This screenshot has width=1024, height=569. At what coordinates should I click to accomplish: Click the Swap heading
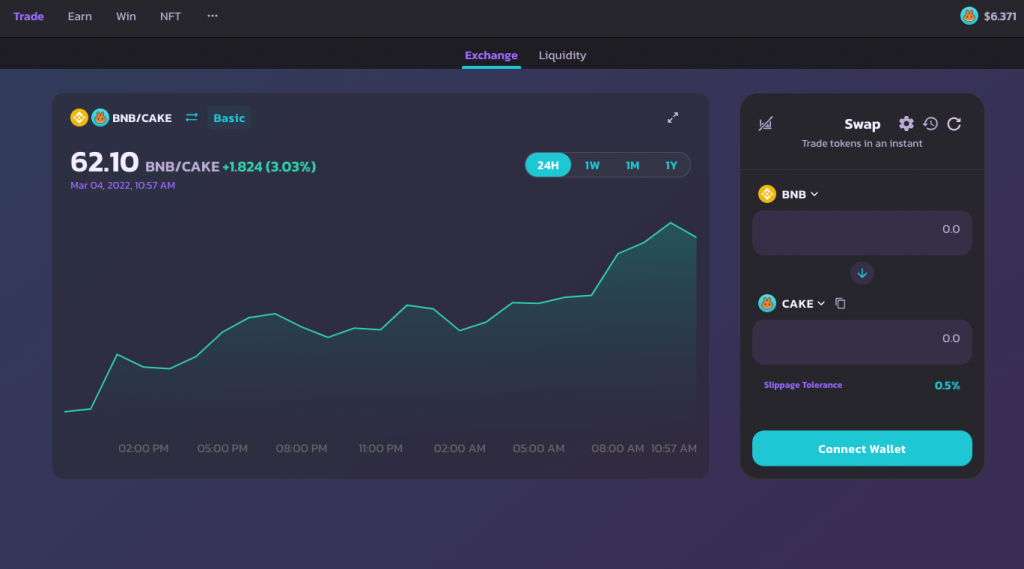(x=862, y=124)
